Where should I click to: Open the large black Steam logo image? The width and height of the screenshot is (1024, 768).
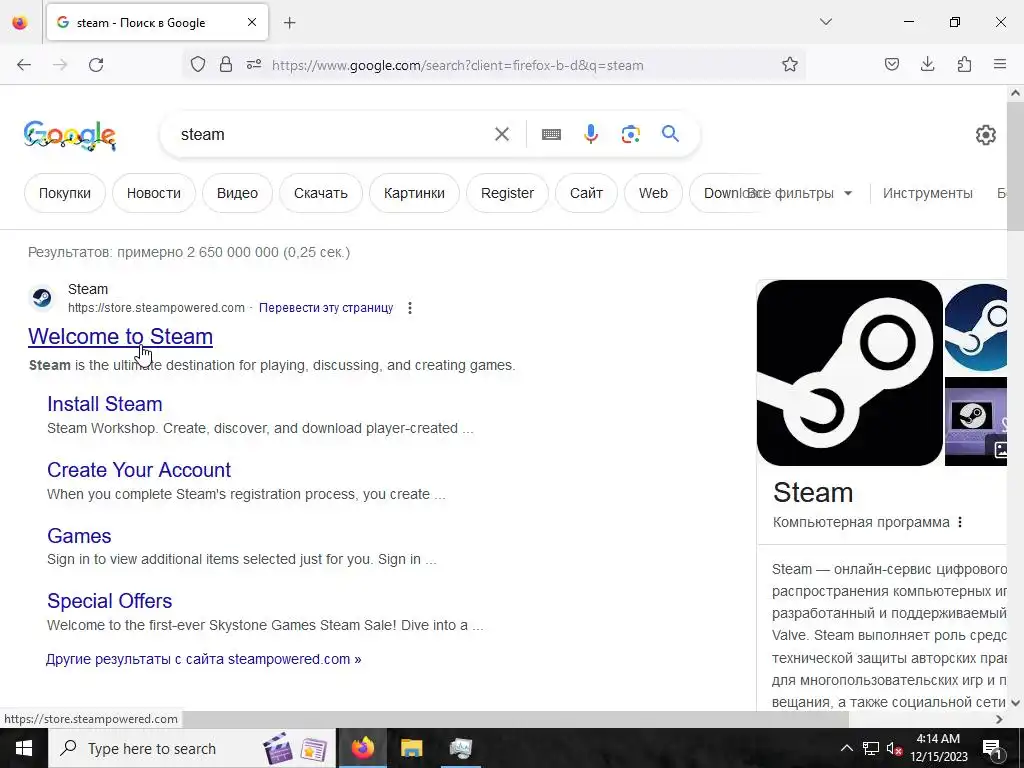pos(850,373)
